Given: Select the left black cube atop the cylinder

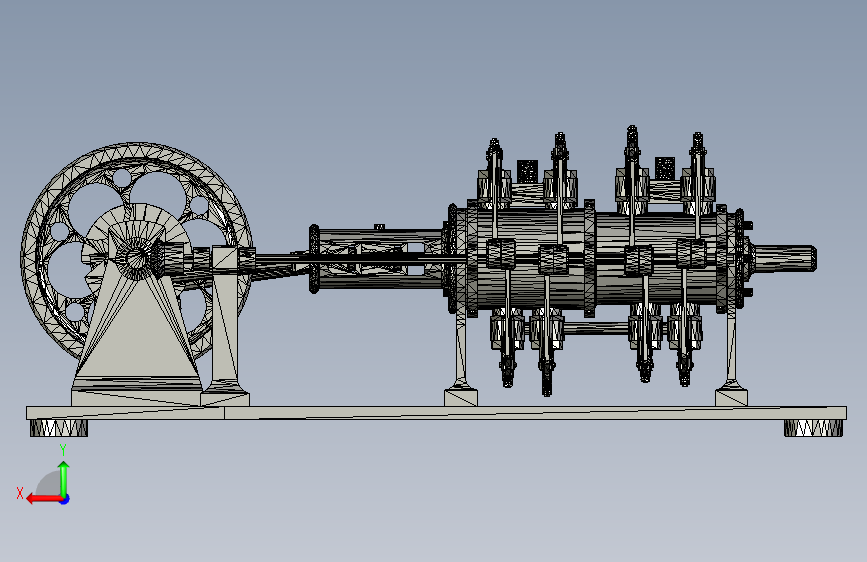Looking at the screenshot, I should point(527,171).
